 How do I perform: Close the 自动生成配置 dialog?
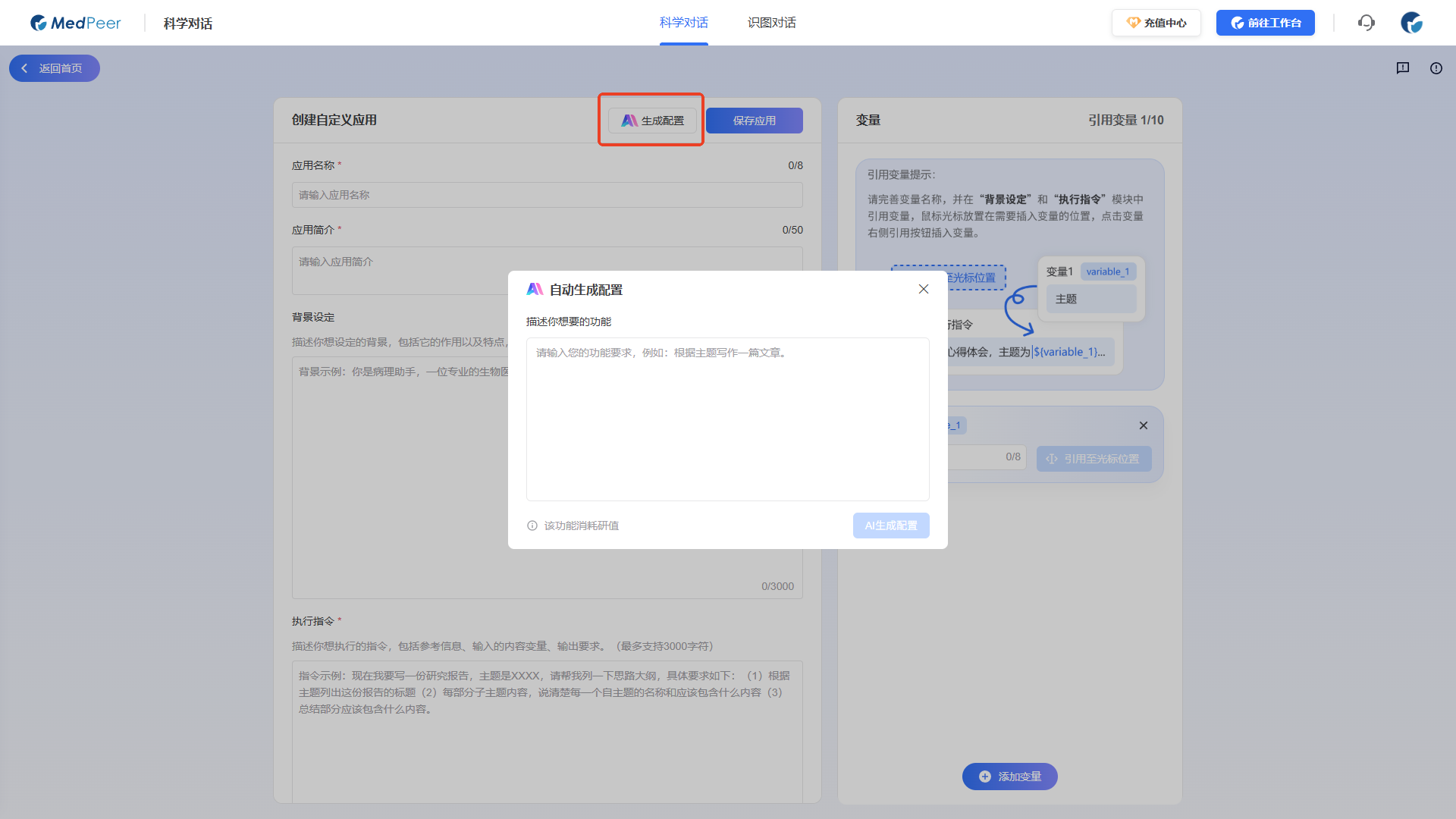[923, 289]
